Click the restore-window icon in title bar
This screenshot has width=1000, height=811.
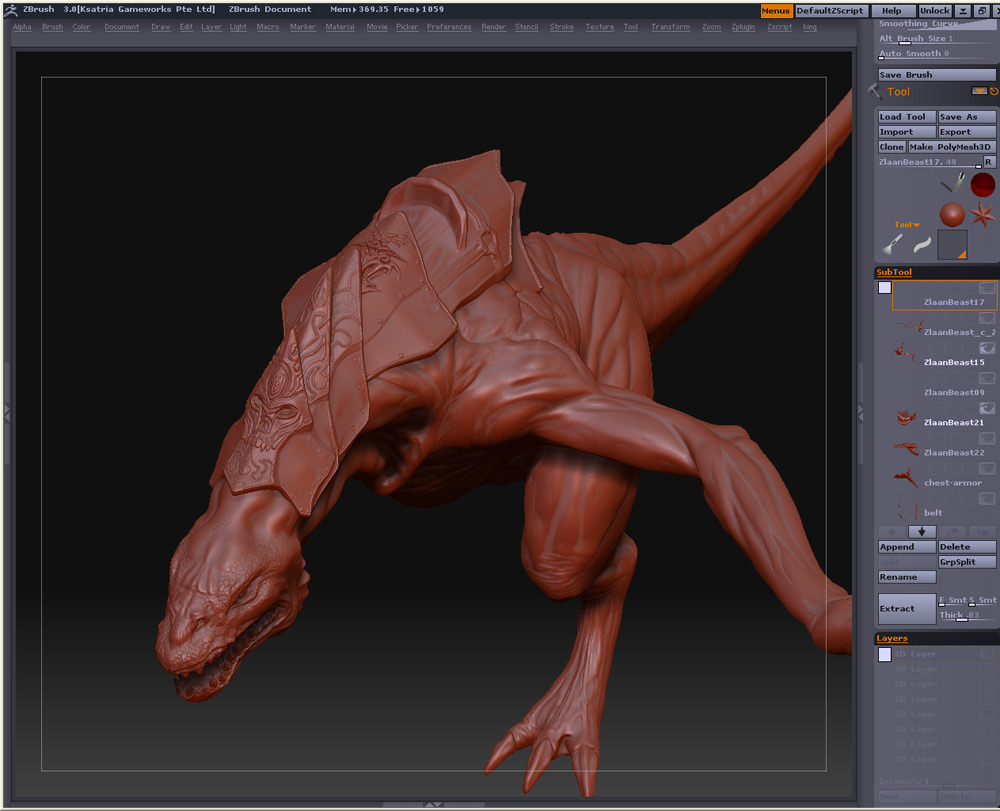point(982,10)
